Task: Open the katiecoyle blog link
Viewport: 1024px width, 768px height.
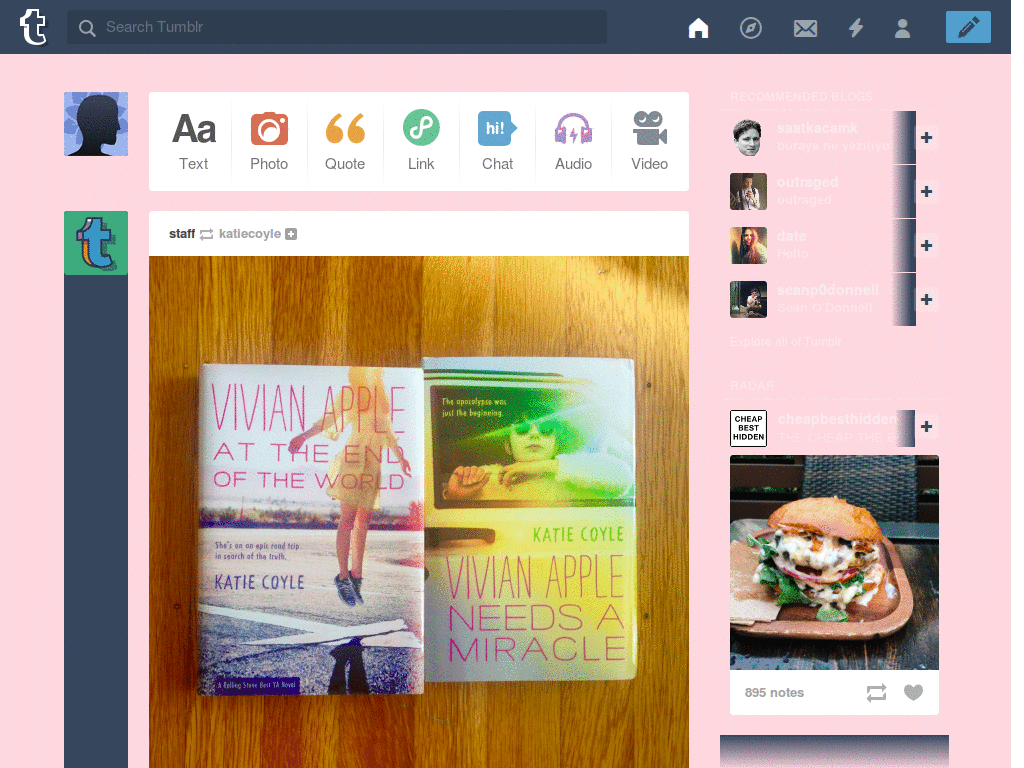Action: [x=249, y=234]
